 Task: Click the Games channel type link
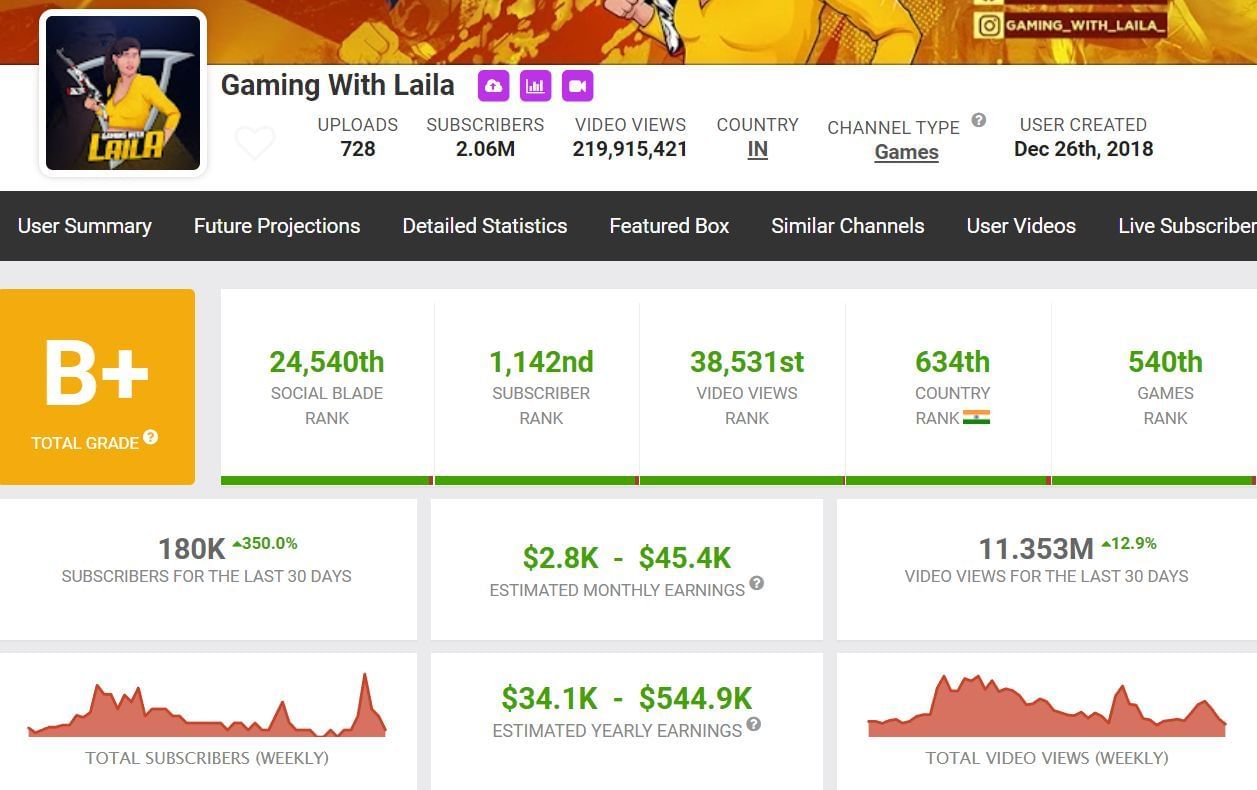point(906,152)
